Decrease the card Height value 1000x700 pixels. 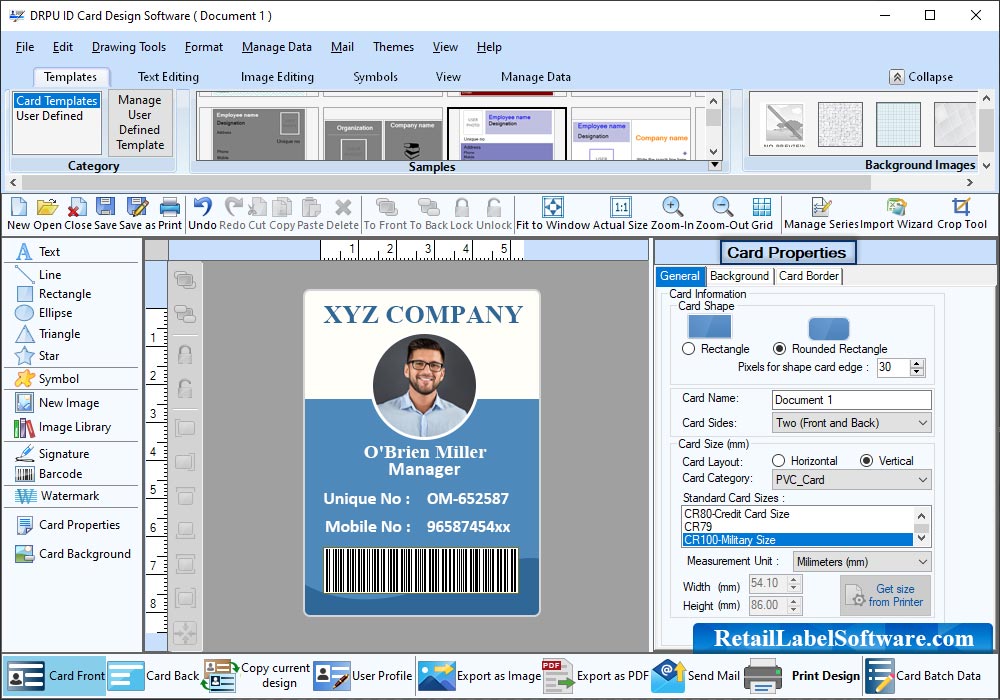[793, 609]
